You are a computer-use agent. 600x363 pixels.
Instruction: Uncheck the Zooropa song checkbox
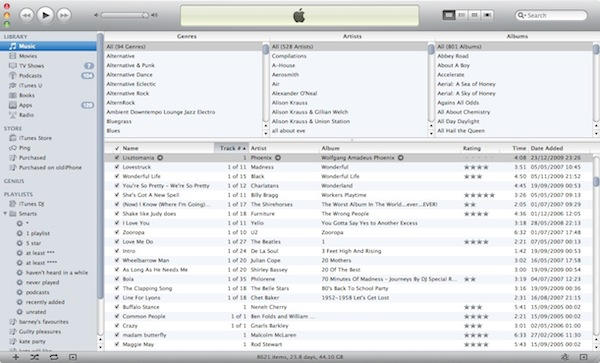117,232
